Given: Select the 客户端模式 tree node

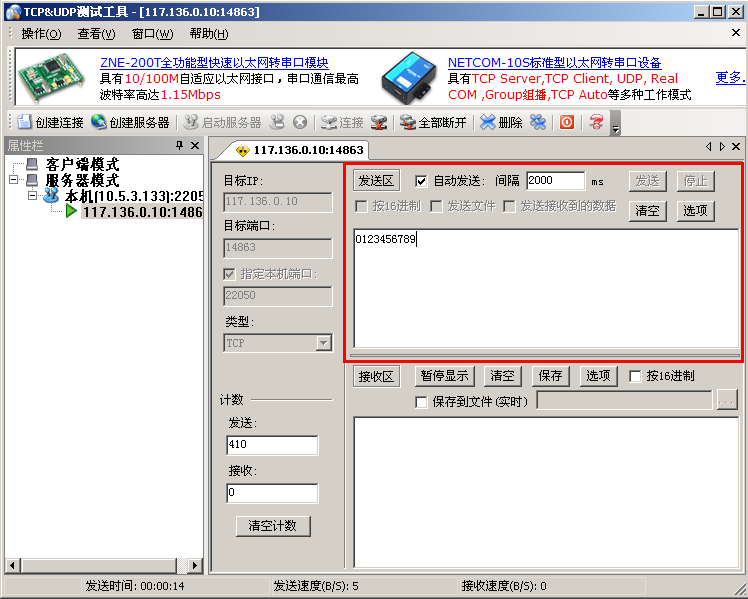Looking at the screenshot, I should point(82,165).
